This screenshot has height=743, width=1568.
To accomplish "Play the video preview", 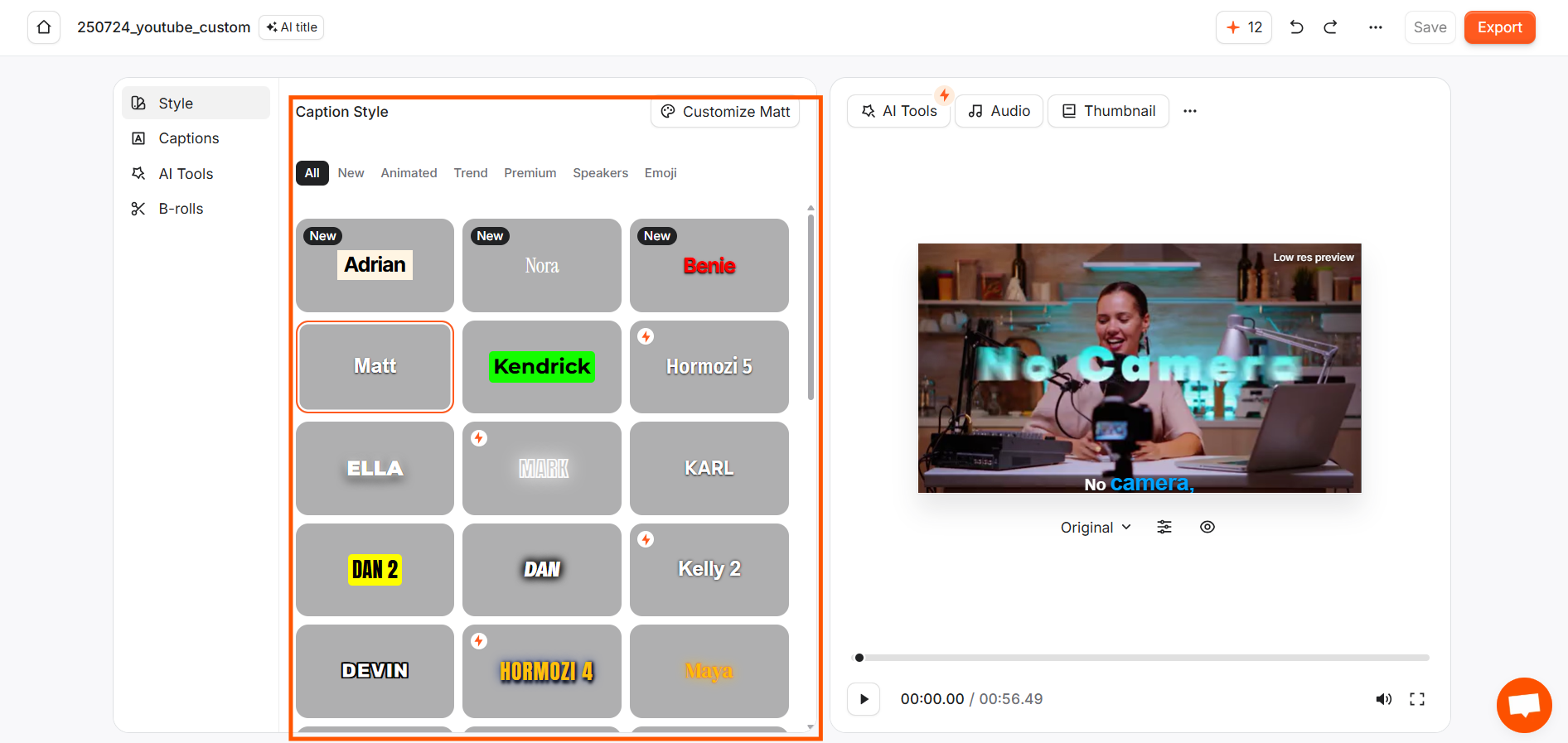I will tap(864, 699).
